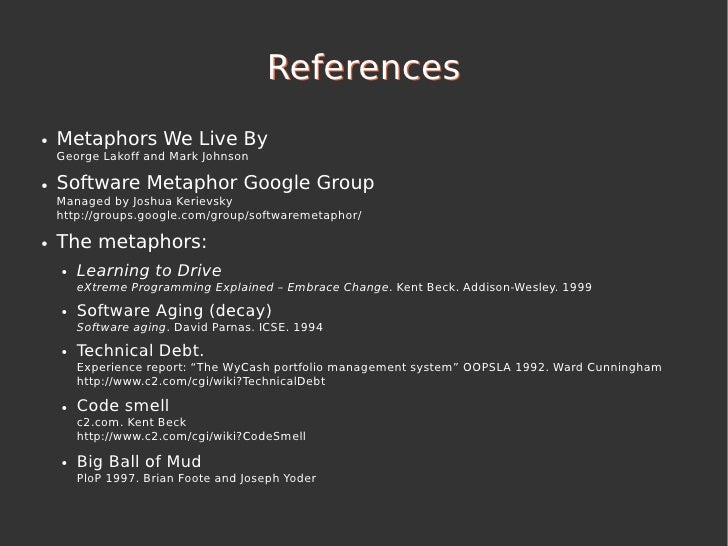
Task: Select the 'Big Ball of Mud' item
Action: tap(139, 462)
